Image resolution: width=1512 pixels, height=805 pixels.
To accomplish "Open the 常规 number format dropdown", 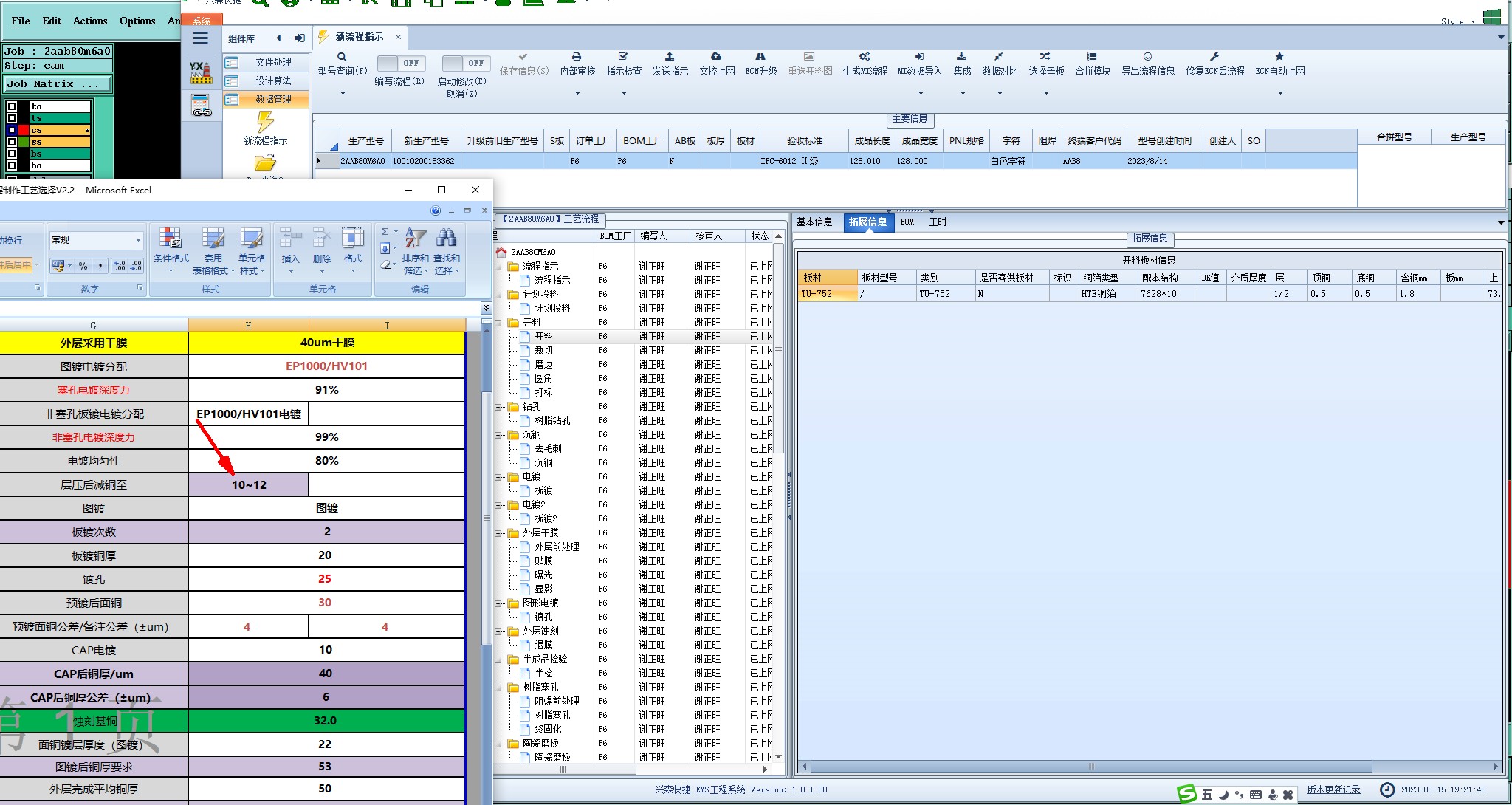I will point(138,240).
